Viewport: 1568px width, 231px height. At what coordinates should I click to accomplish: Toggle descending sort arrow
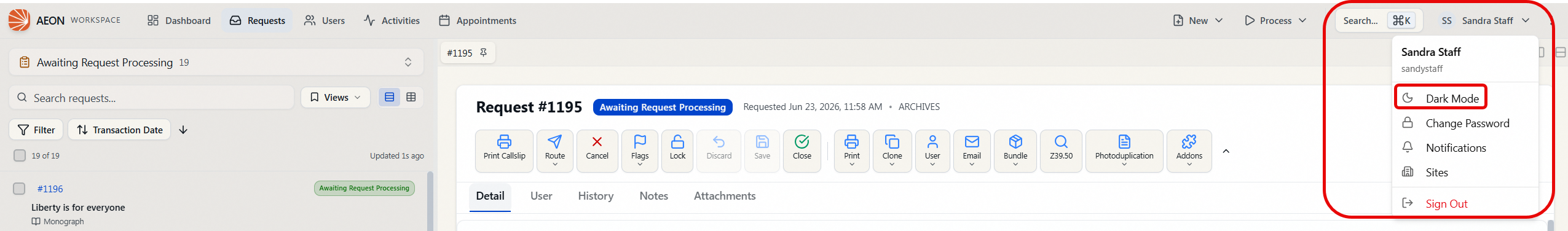coord(183,130)
